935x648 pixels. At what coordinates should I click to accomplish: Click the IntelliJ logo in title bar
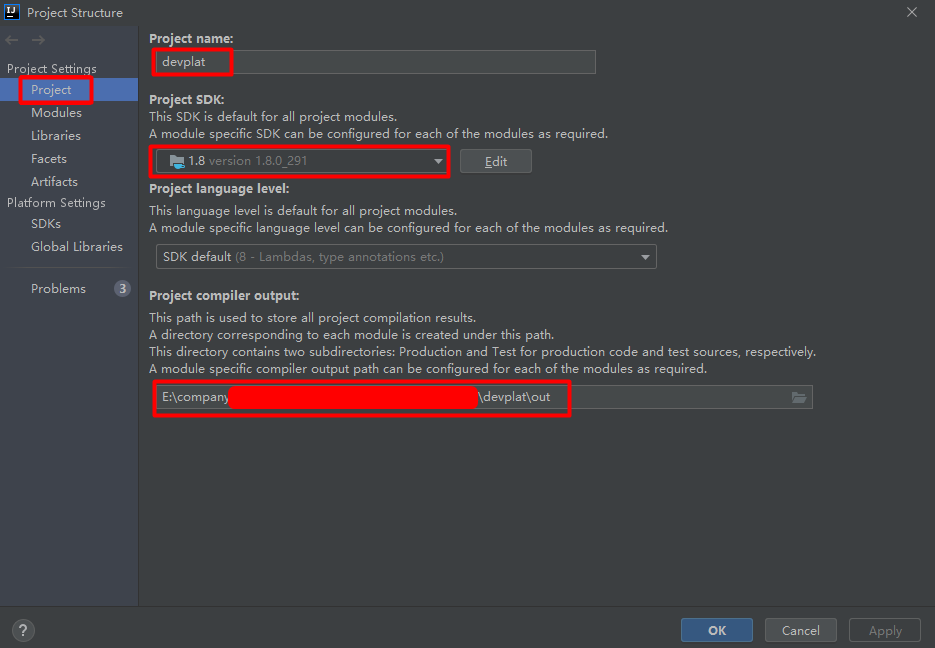(11, 12)
